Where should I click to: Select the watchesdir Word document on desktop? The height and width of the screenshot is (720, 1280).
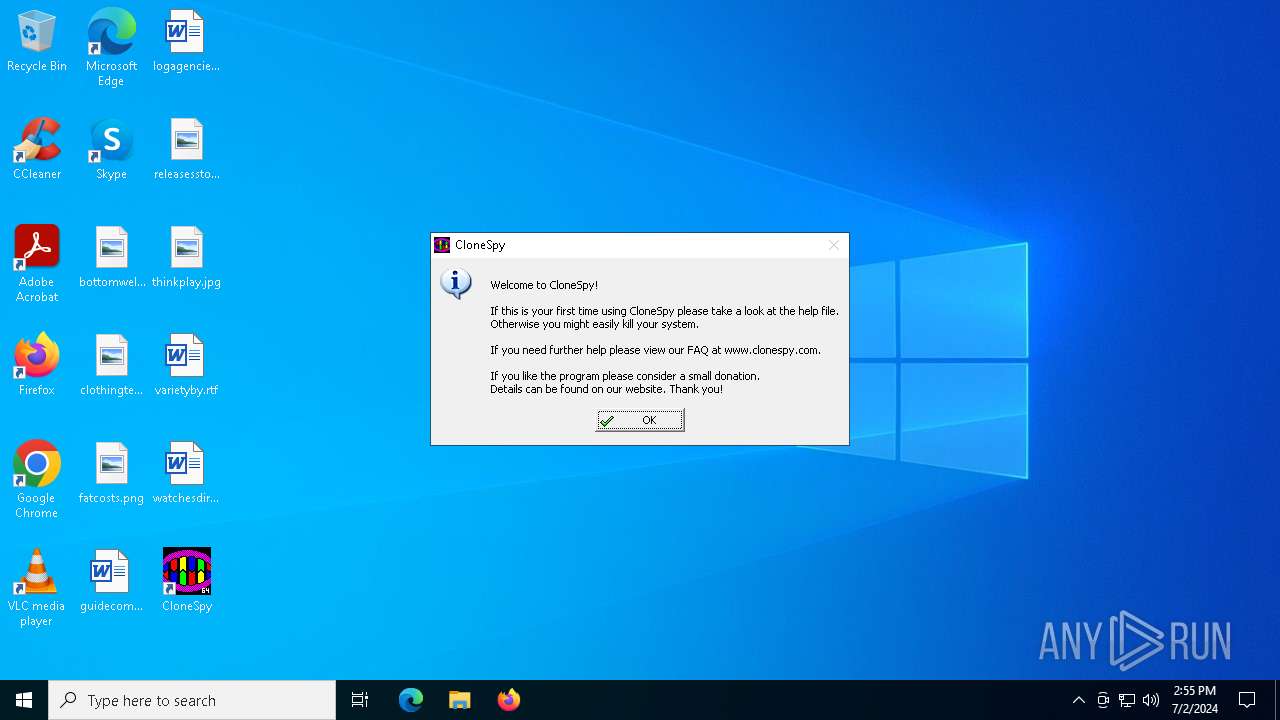[x=186, y=474]
